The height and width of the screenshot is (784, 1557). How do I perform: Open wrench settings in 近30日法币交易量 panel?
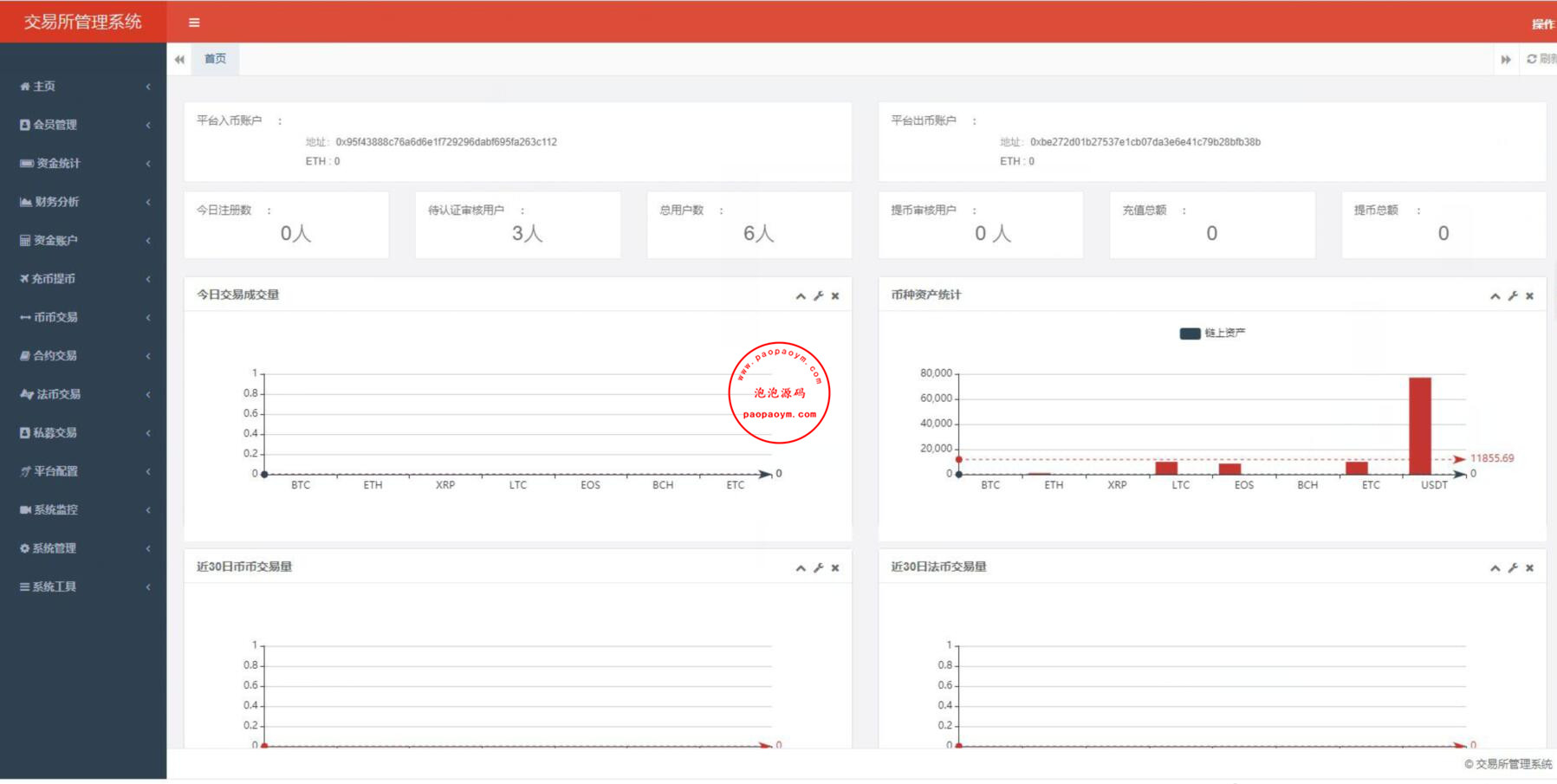click(1513, 568)
